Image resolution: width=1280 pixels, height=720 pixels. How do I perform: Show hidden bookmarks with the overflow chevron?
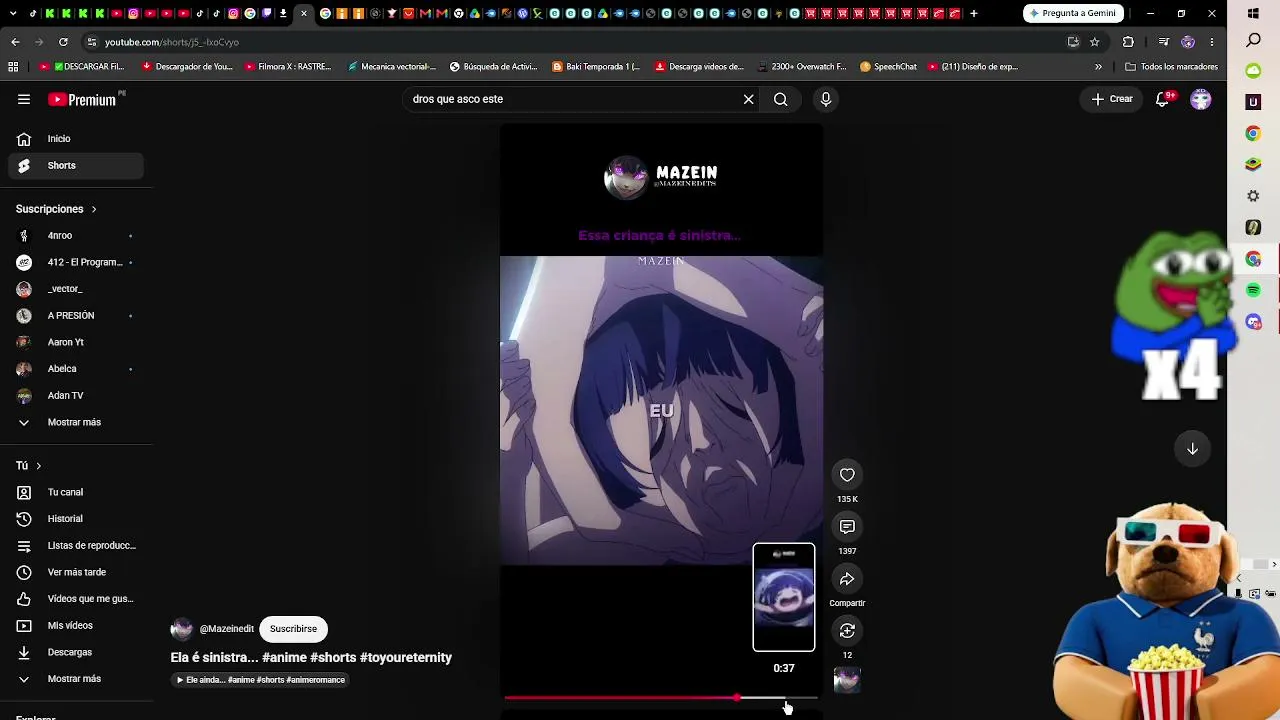[x=1098, y=67]
